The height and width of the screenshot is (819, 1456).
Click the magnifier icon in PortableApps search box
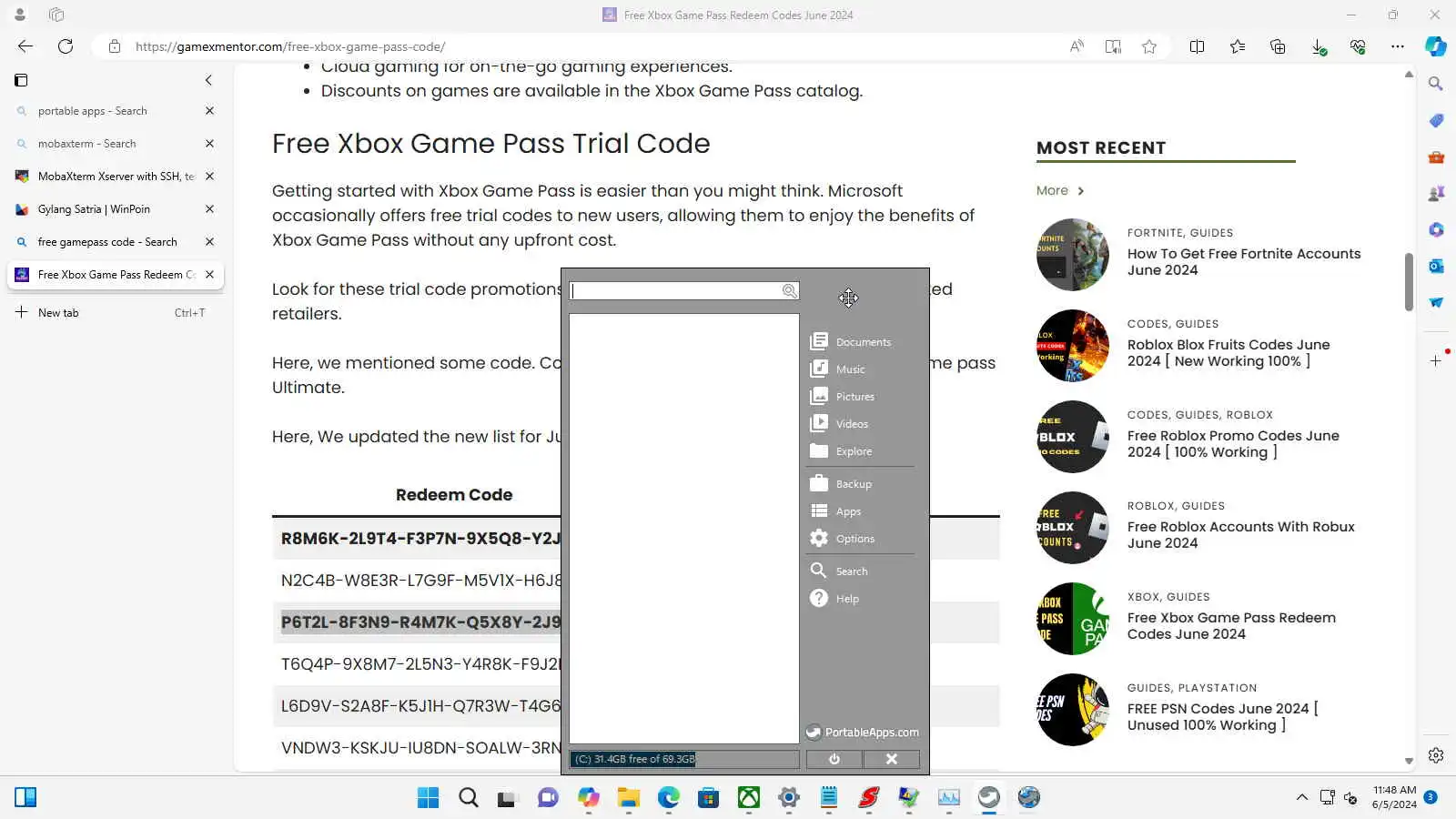point(789,290)
